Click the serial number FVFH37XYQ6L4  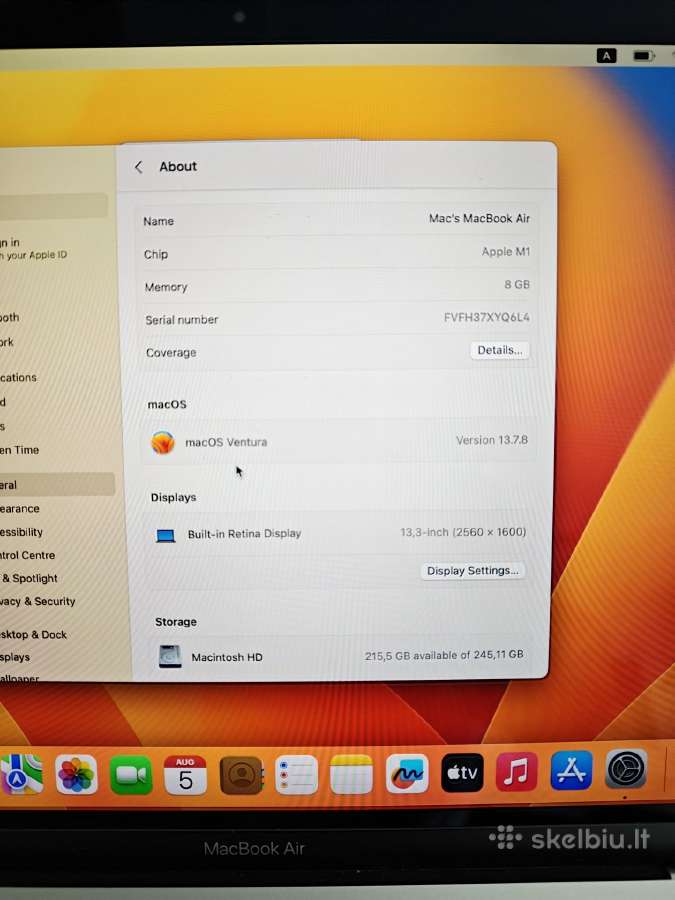[487, 317]
